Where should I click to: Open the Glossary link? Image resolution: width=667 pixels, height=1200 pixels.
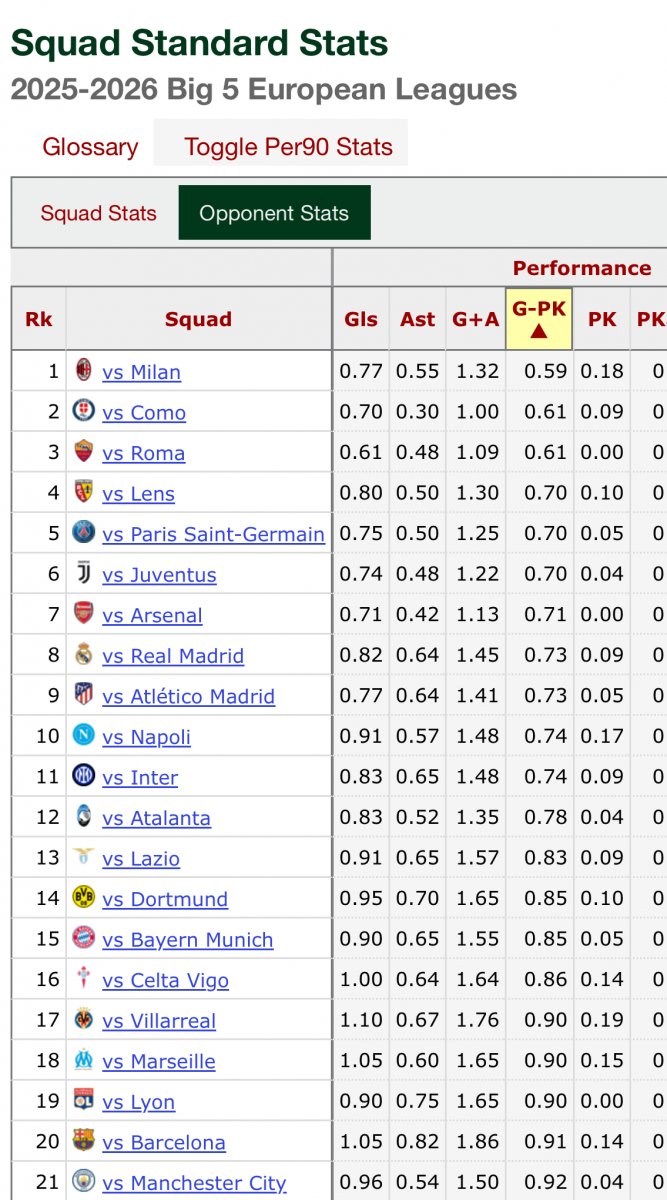coord(90,147)
